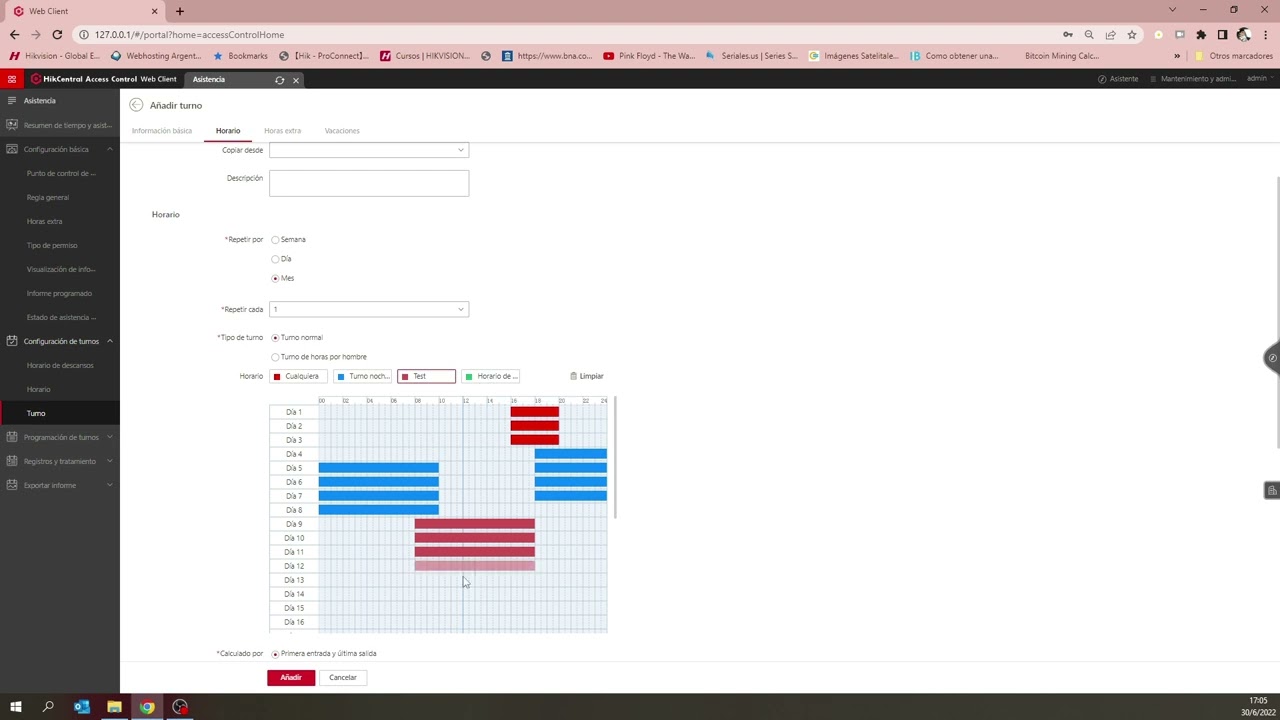Select Primera entrada y última salida
This screenshot has height=720, width=1280.
[x=275, y=654]
